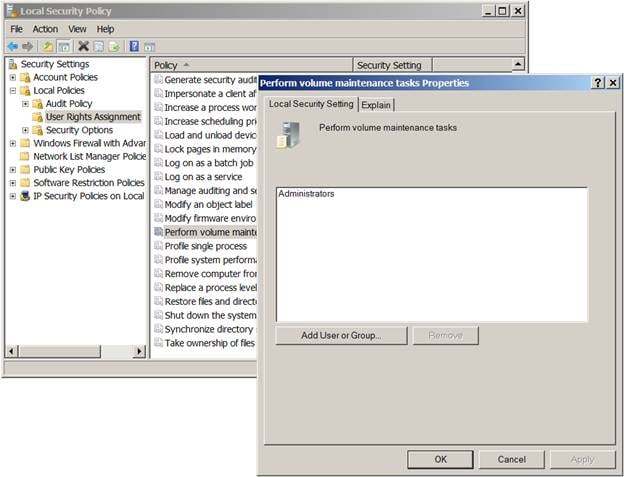Open the File menu
Screen dimensions: 624x477
coord(16,29)
